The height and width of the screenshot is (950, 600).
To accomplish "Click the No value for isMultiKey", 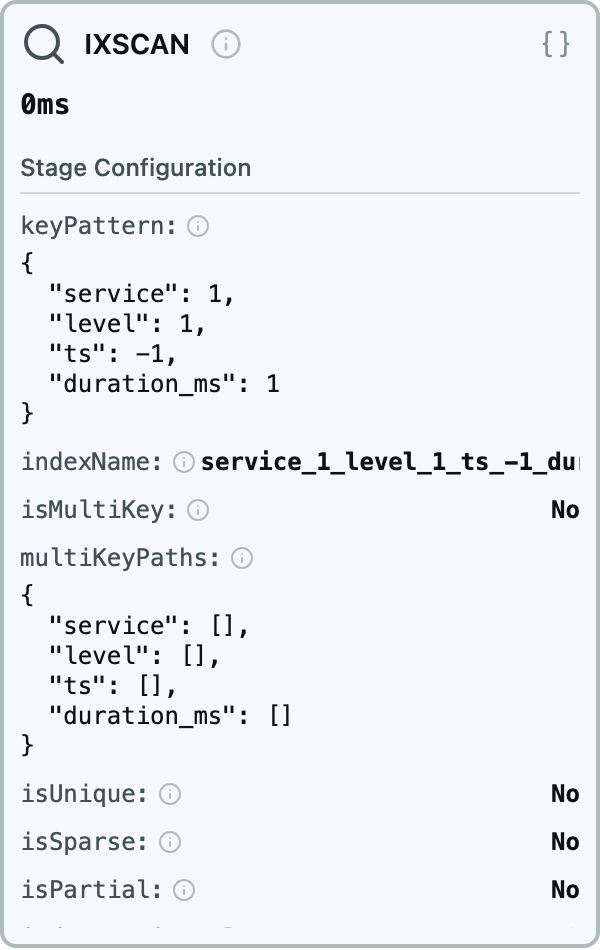I will [565, 510].
